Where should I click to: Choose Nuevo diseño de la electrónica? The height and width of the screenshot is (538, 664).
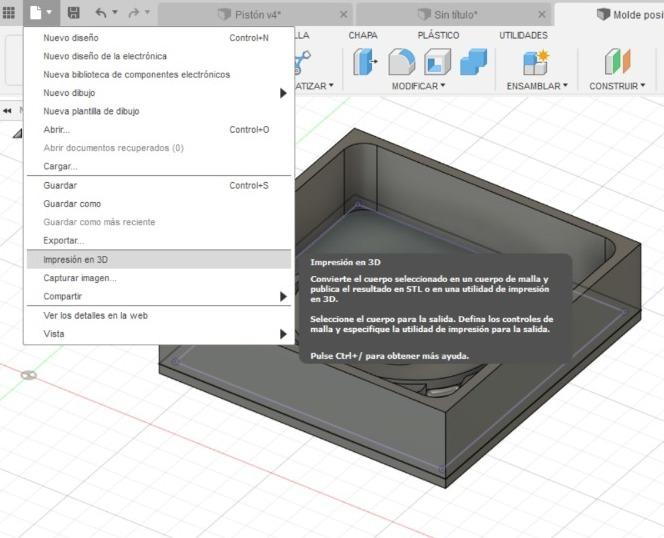point(159,56)
